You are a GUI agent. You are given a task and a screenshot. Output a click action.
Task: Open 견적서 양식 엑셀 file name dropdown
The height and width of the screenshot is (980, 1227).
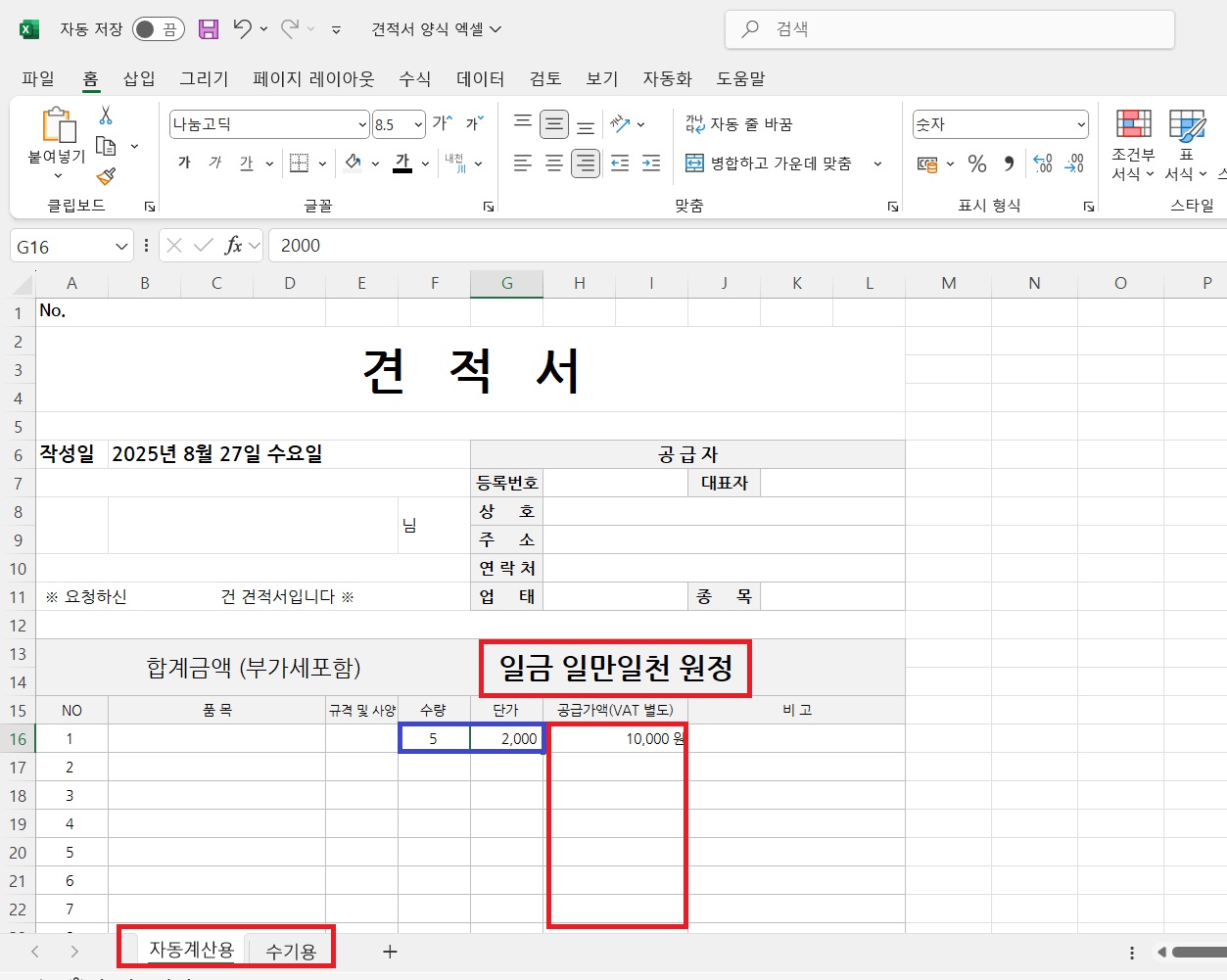click(437, 29)
